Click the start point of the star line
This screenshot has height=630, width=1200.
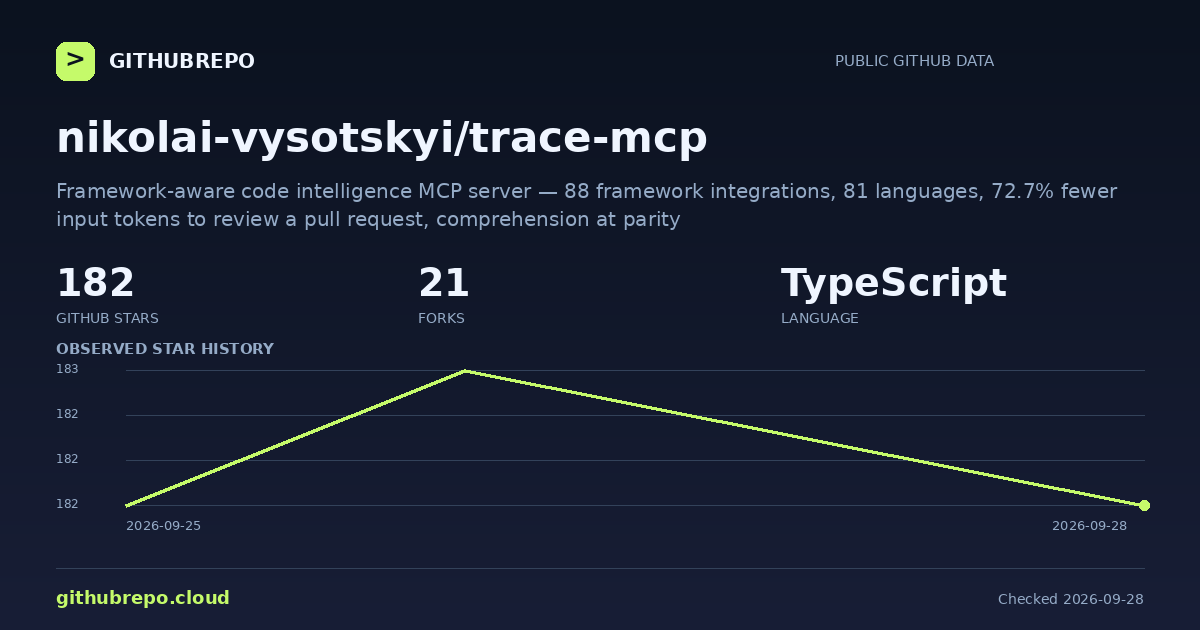(127, 505)
